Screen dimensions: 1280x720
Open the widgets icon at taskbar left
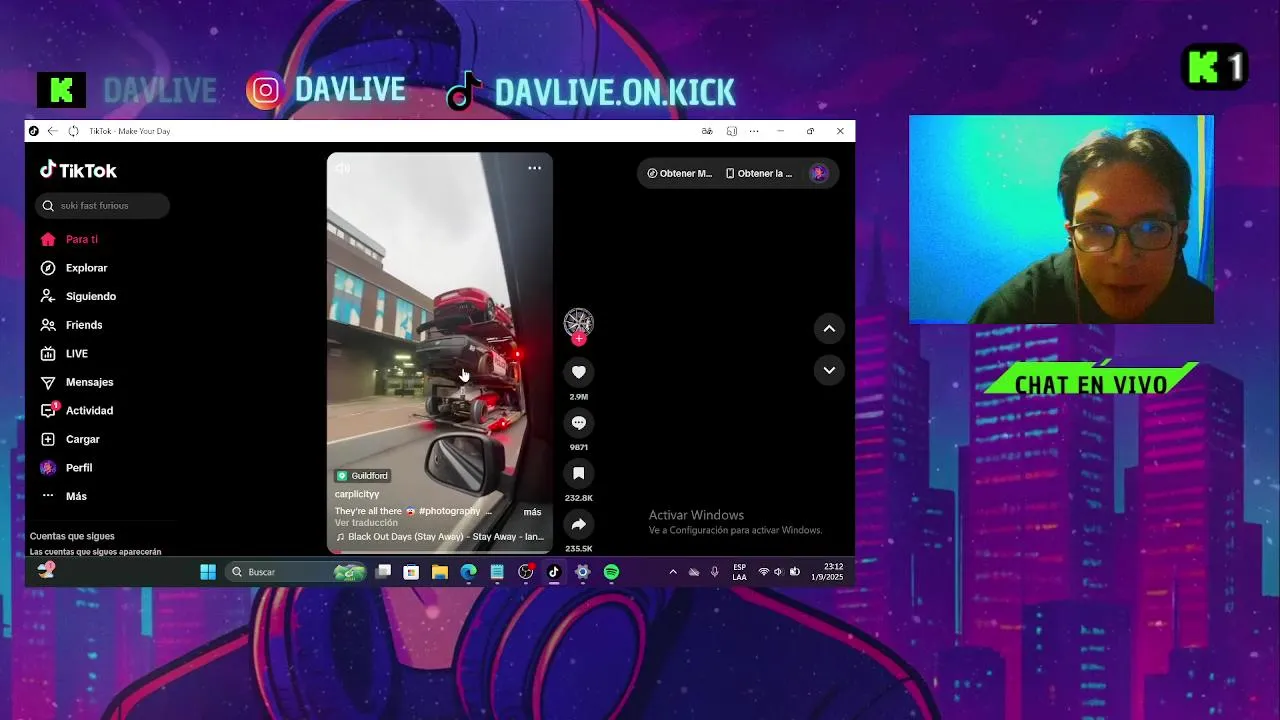click(x=46, y=570)
